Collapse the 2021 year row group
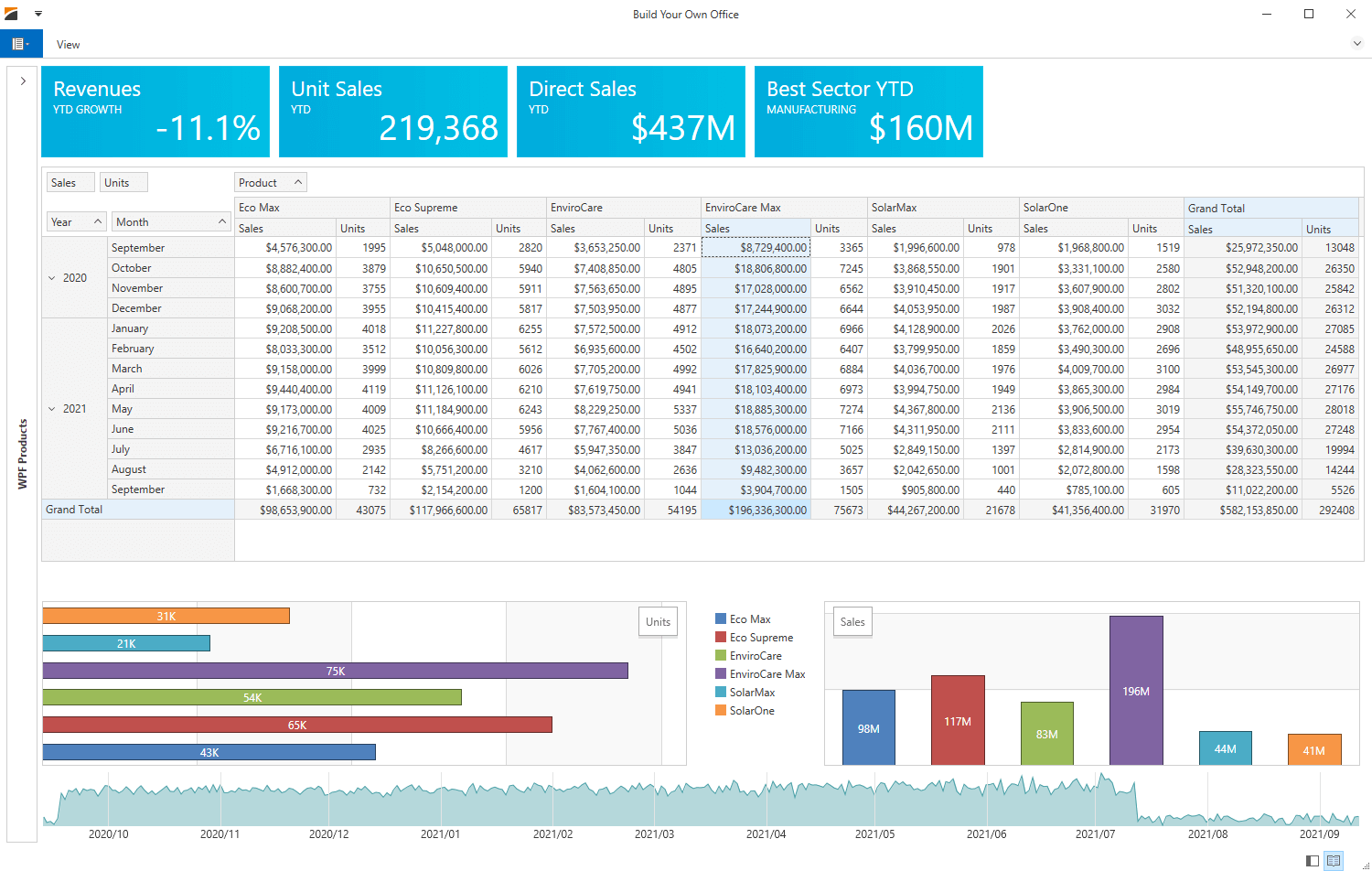Screen dimensions: 1372x871 click(x=52, y=409)
